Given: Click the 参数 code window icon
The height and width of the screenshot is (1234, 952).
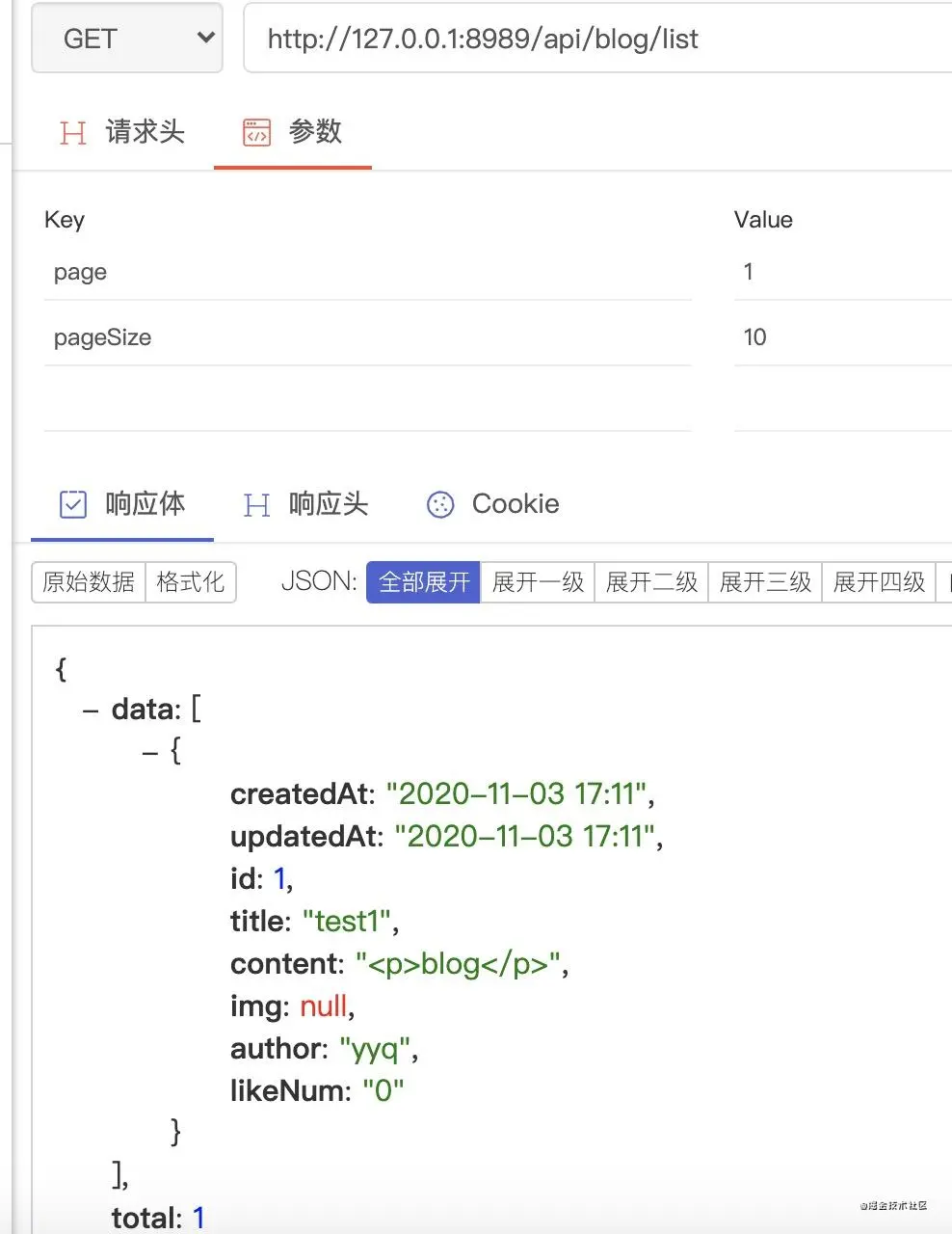Looking at the screenshot, I should 256,132.
